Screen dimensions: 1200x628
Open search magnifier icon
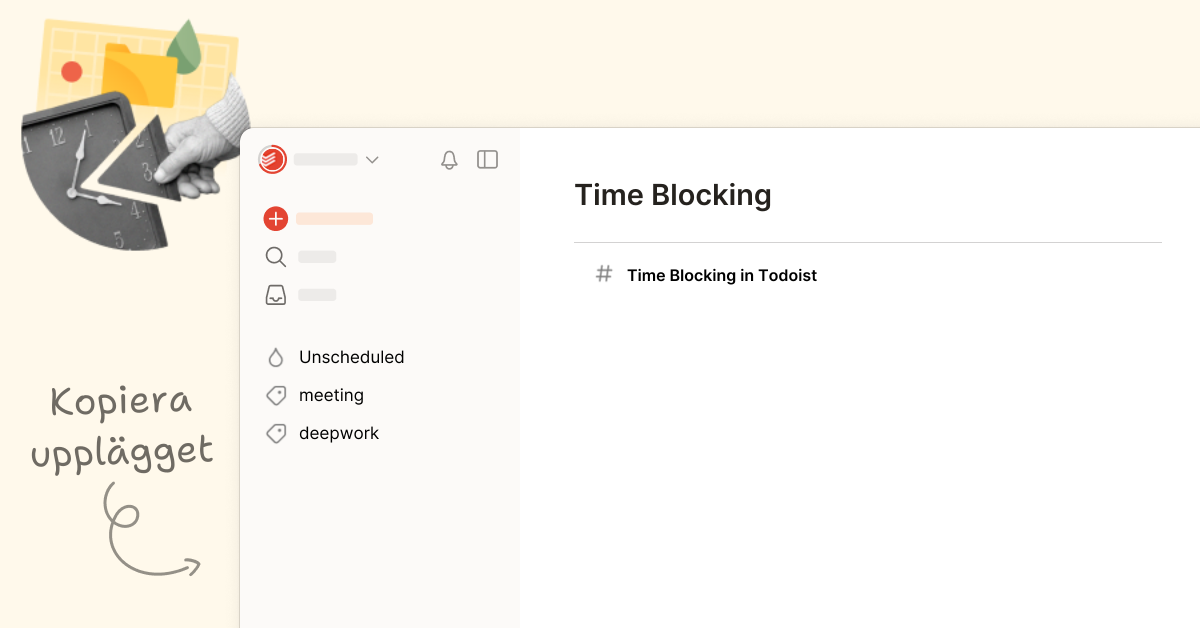tap(276, 257)
